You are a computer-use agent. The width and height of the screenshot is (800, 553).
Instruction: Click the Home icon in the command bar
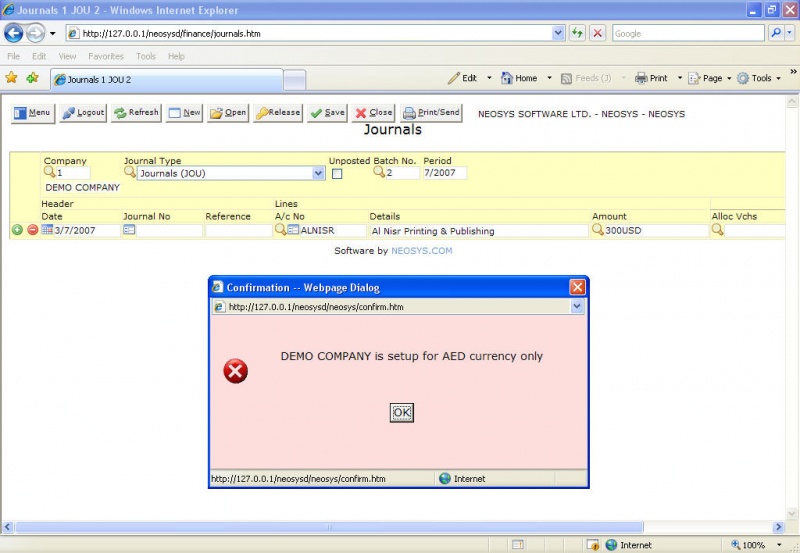click(x=507, y=78)
